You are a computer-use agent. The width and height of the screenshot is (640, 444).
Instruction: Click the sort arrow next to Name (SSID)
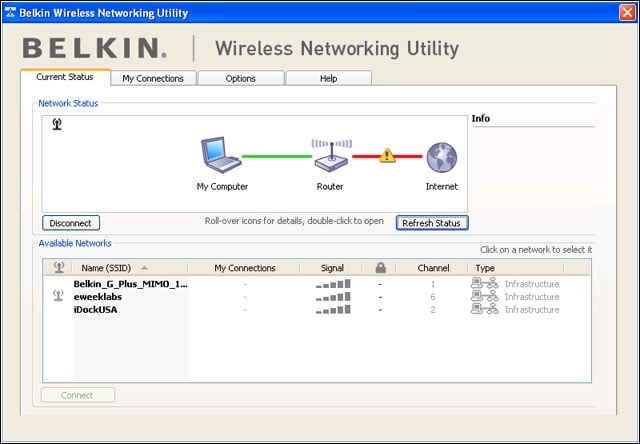144,268
